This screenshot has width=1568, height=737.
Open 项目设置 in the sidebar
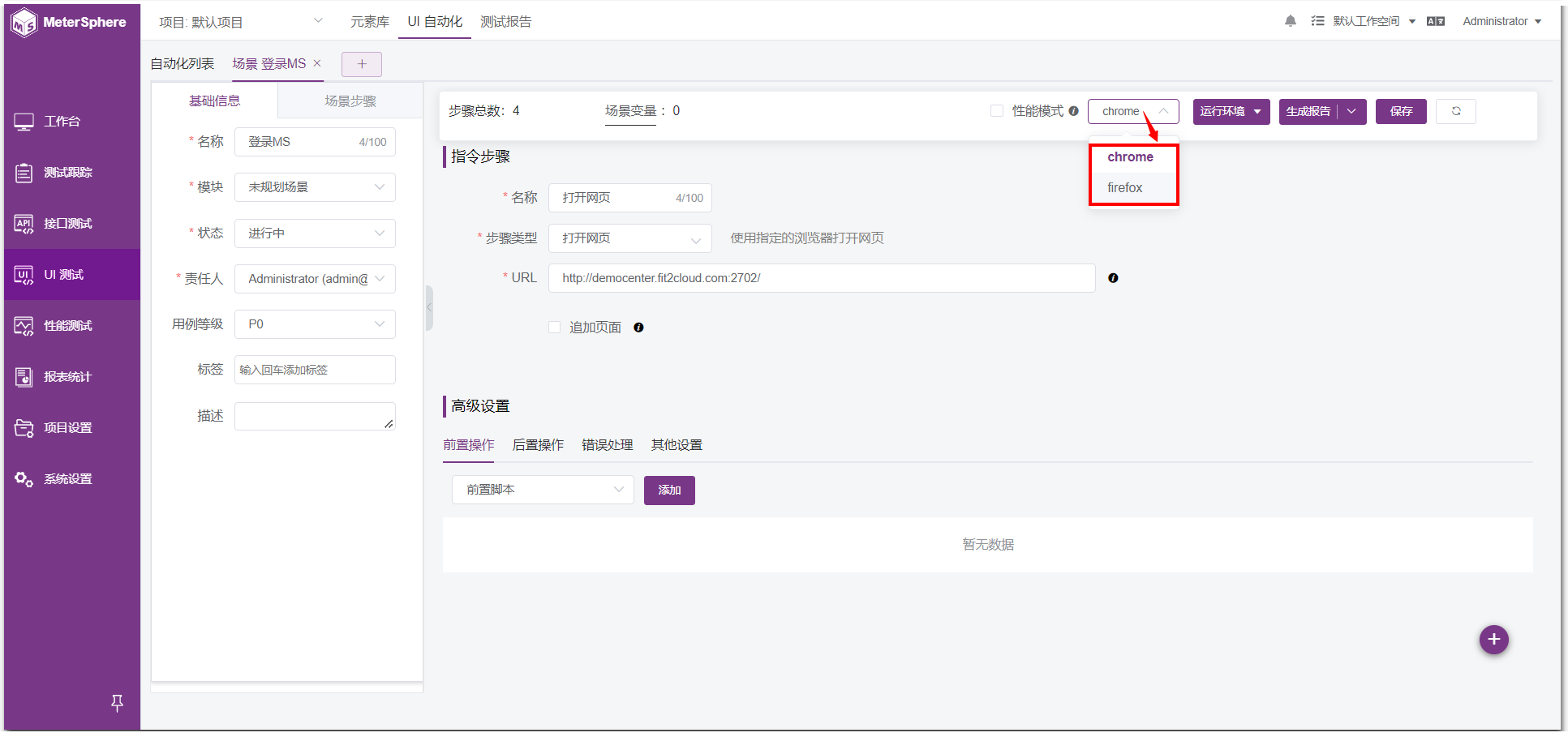pos(72,428)
